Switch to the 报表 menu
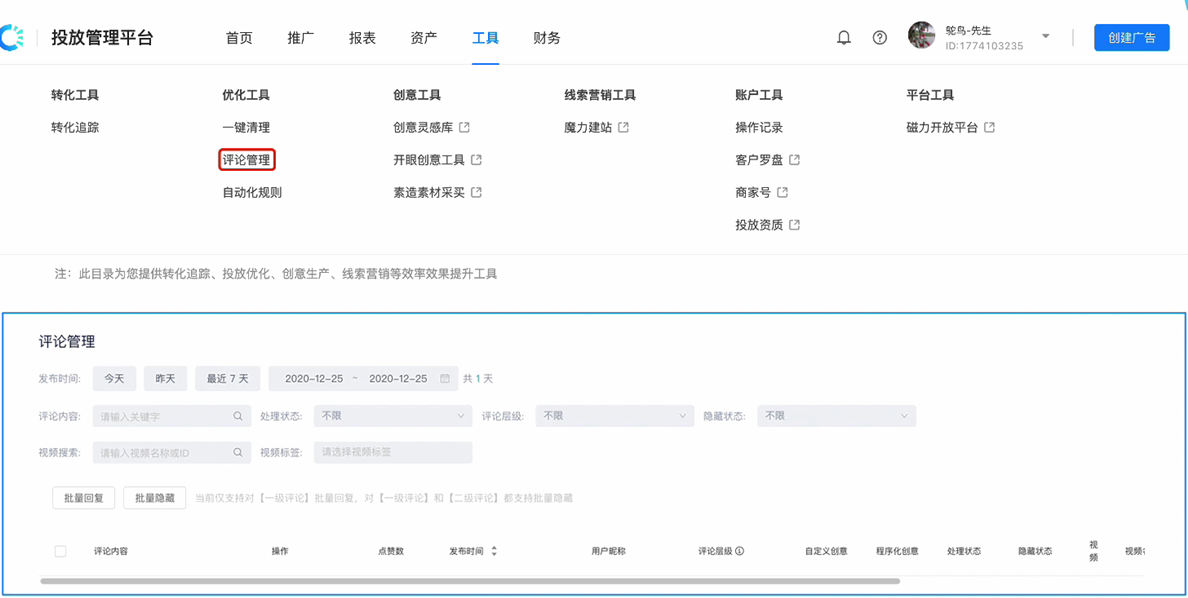1188x598 pixels. point(362,38)
